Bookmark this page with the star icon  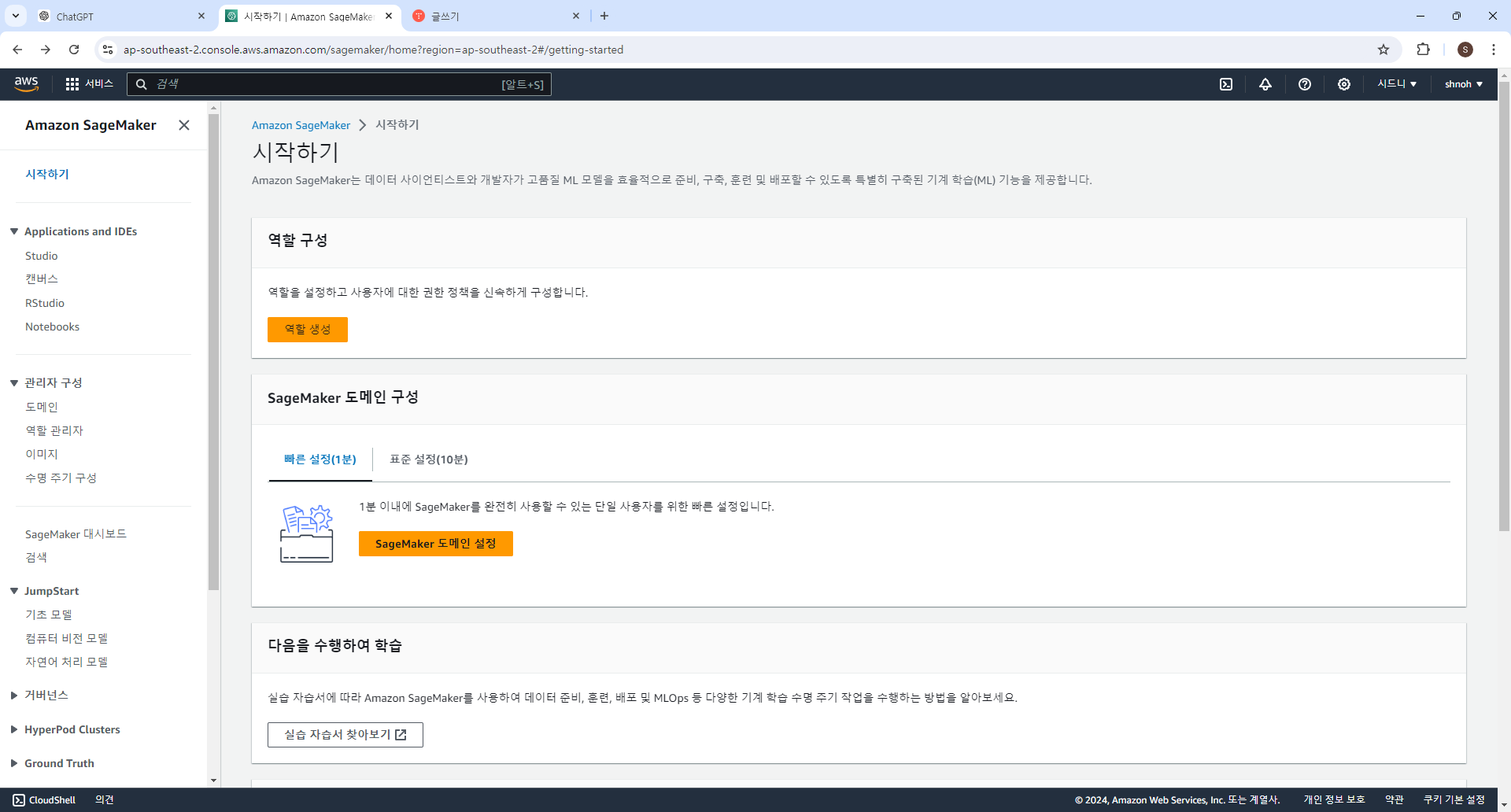(x=1384, y=50)
